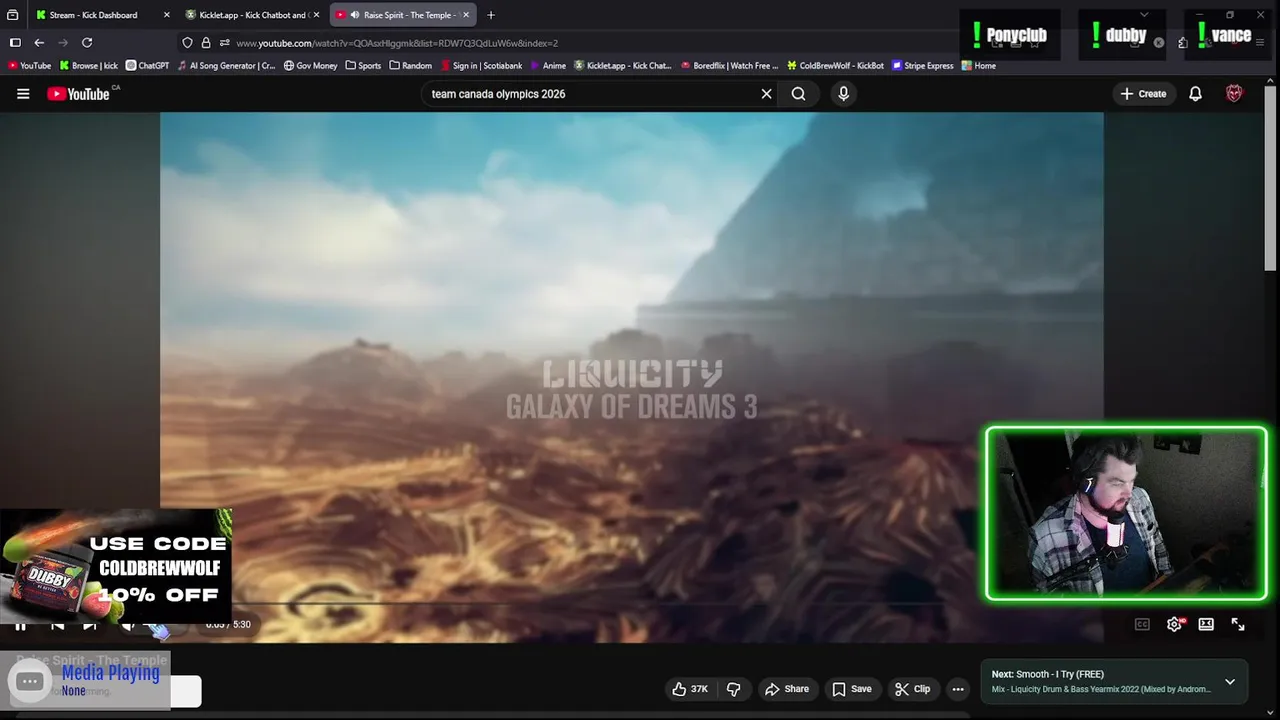
Task: Pause the video playback
Action: coord(20,625)
